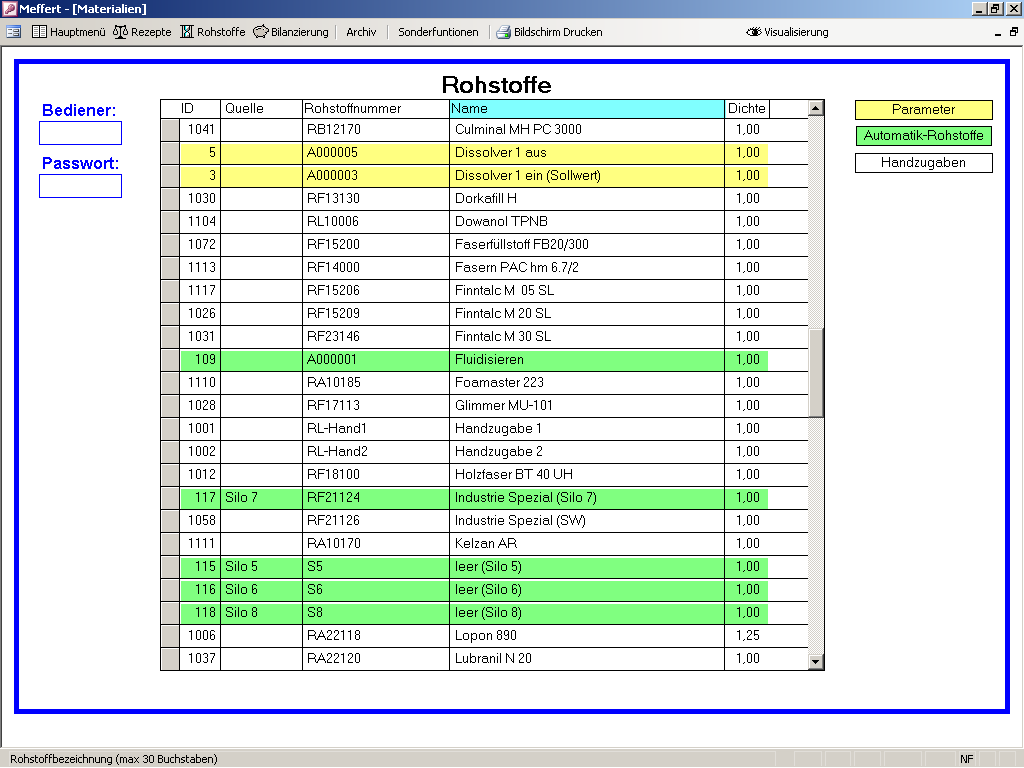The height and width of the screenshot is (768, 1024).
Task: Click Quelle cell 'Silo 7'
Action: (261, 498)
